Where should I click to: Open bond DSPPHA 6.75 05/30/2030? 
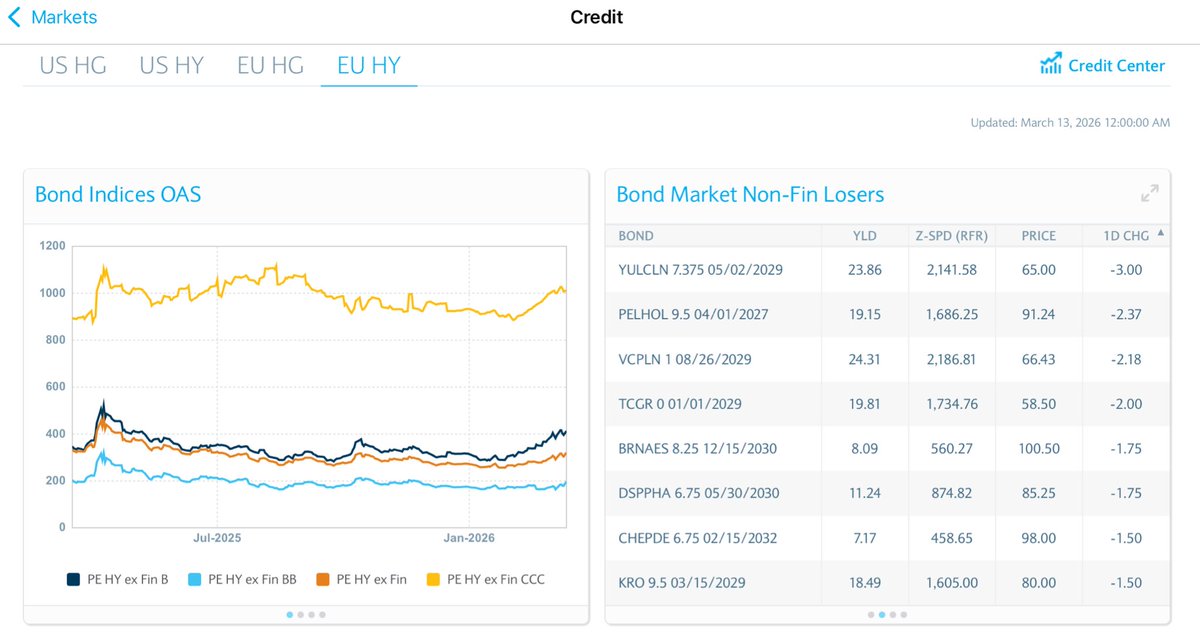[699, 493]
